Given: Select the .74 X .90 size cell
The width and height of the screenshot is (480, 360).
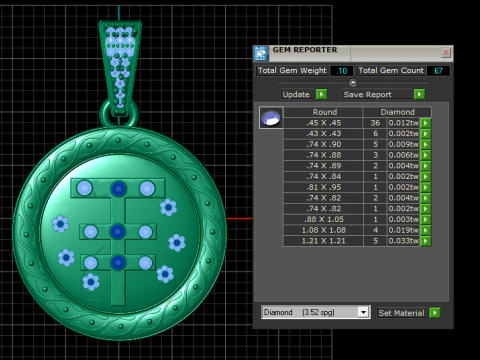Looking at the screenshot, I should (x=323, y=144).
